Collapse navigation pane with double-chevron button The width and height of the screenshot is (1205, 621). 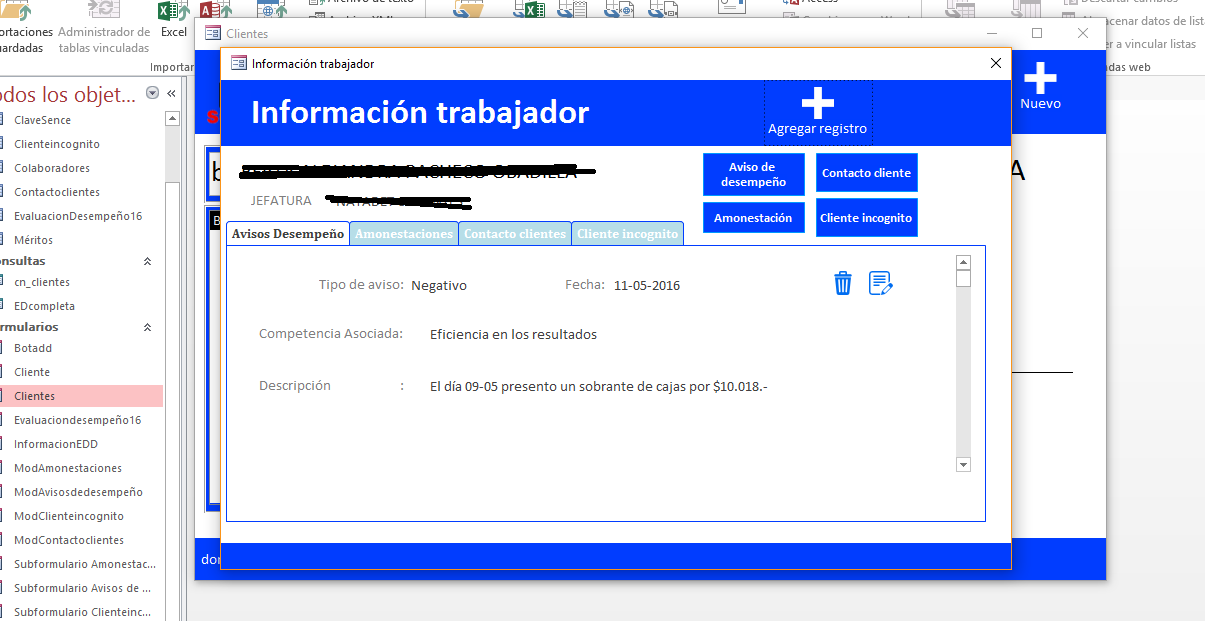(x=171, y=93)
